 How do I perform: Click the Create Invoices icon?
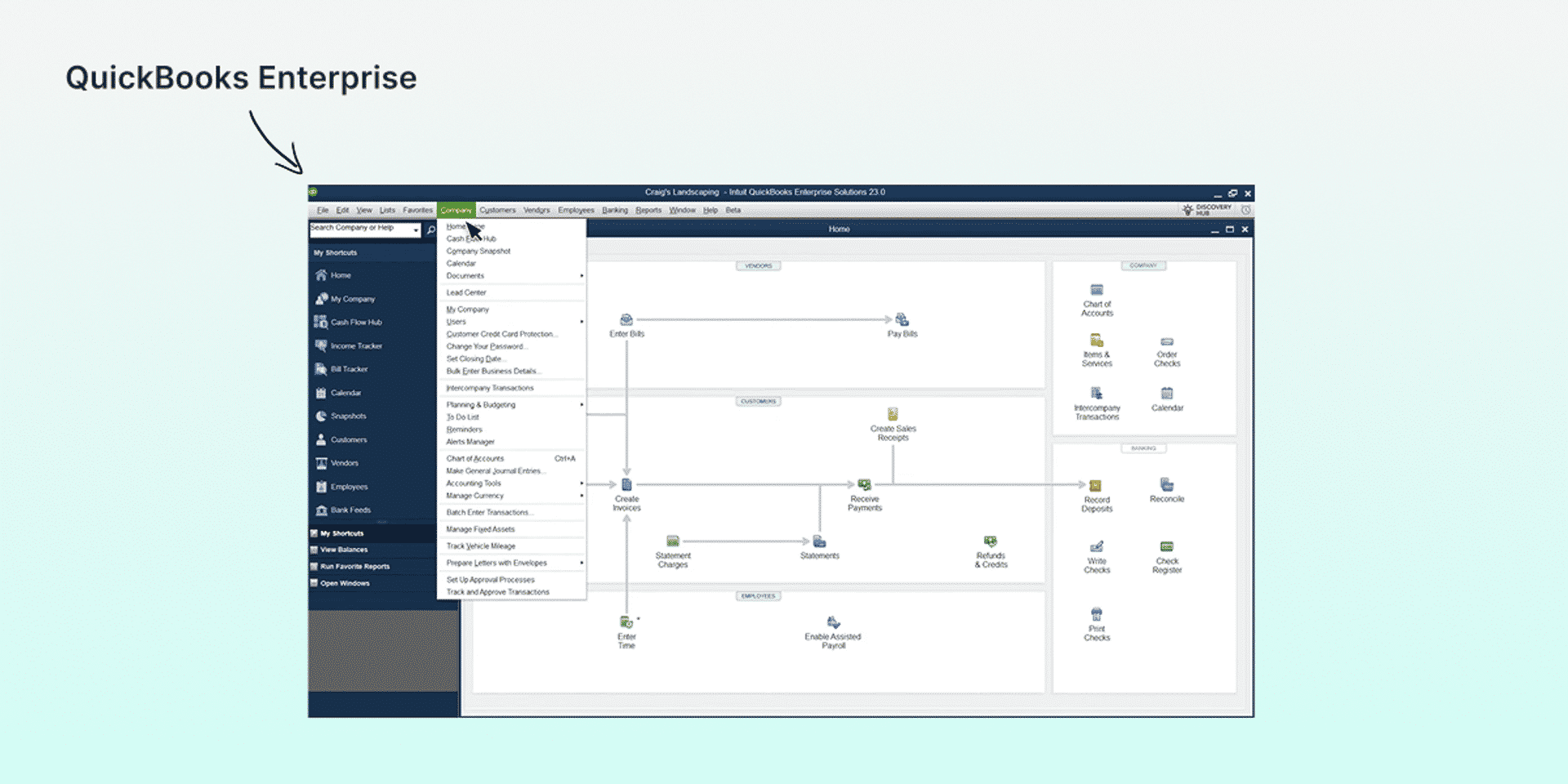626,483
